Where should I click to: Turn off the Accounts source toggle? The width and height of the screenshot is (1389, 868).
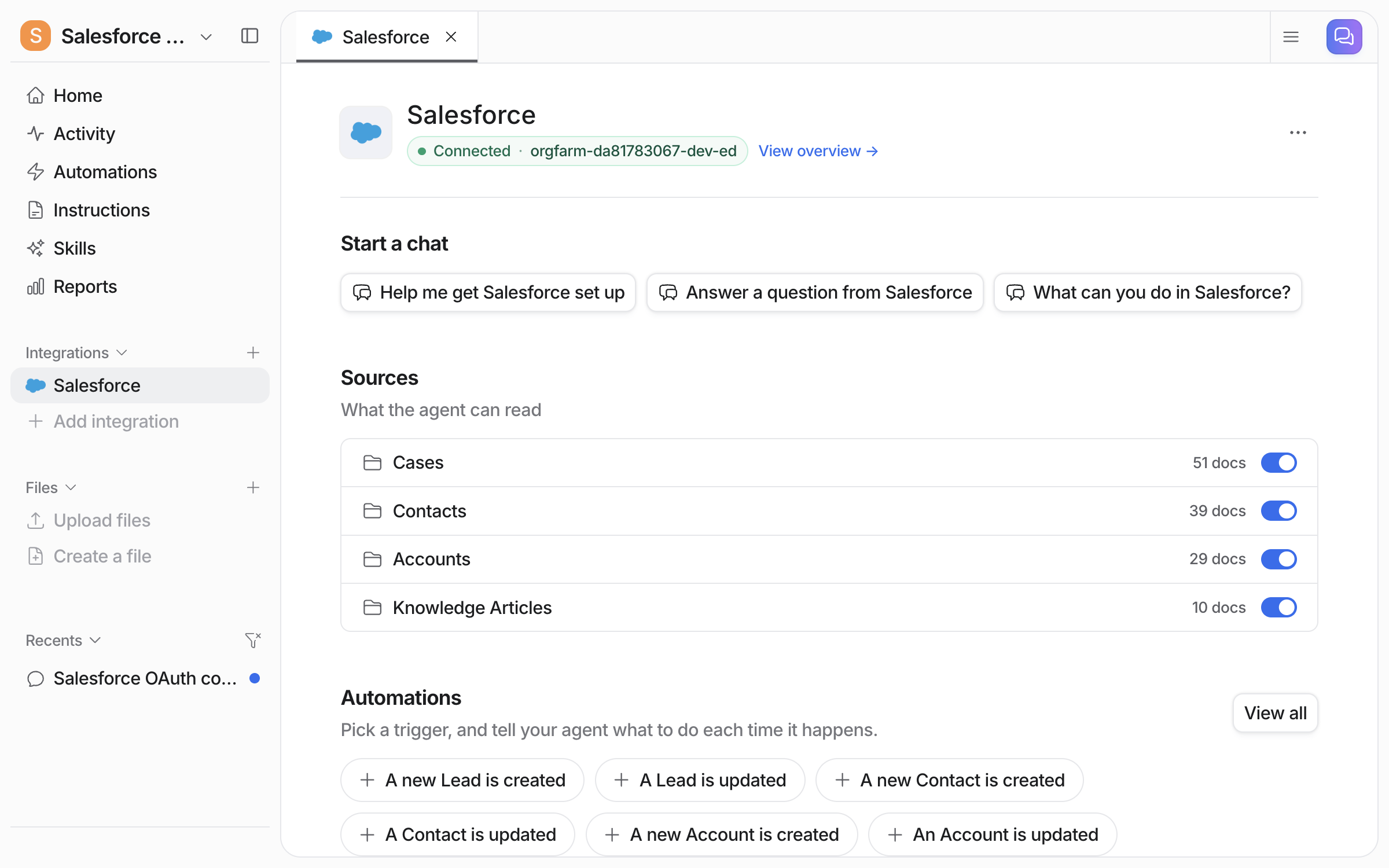[1278, 559]
